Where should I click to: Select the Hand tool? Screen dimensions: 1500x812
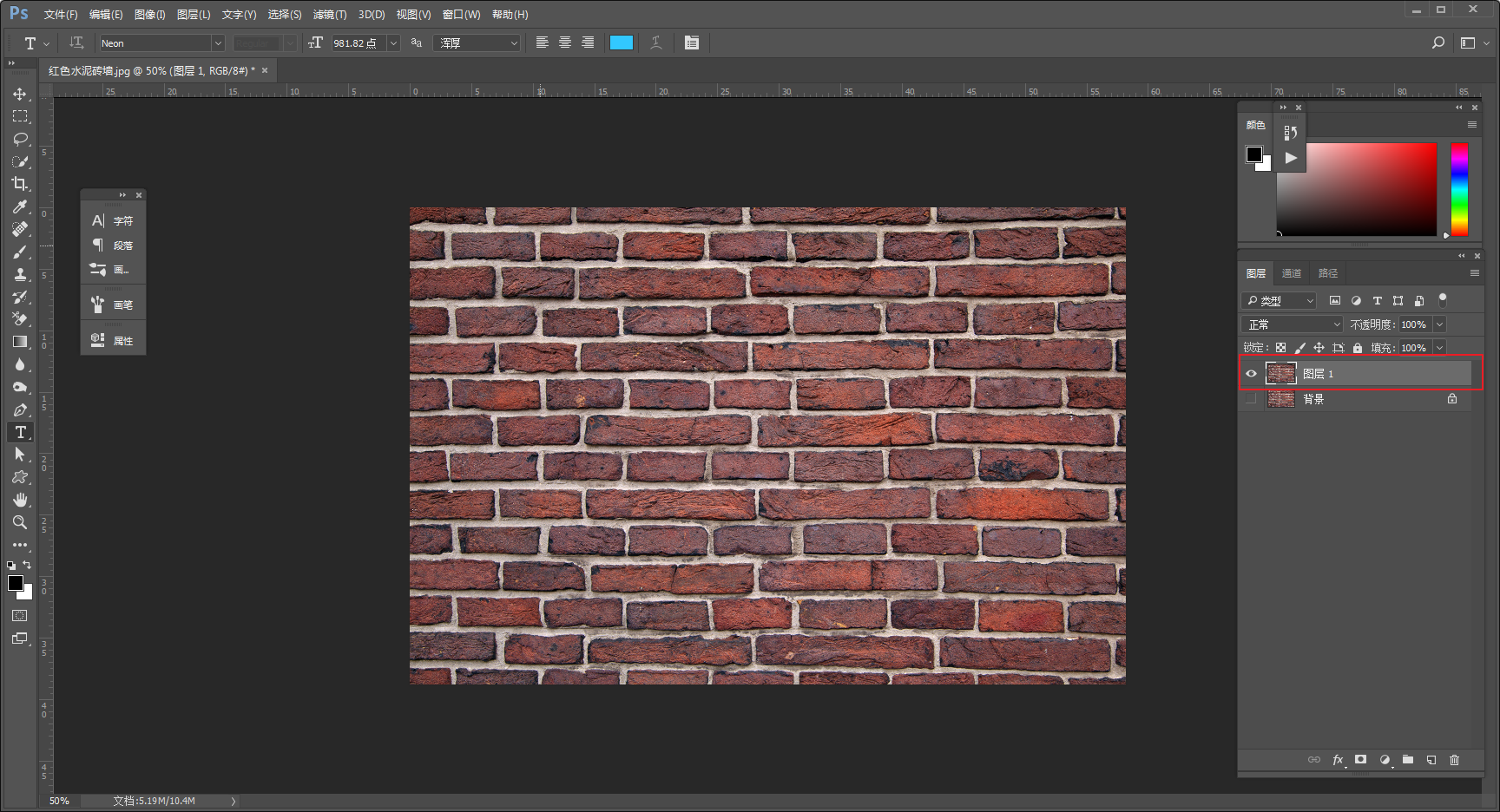pos(20,500)
